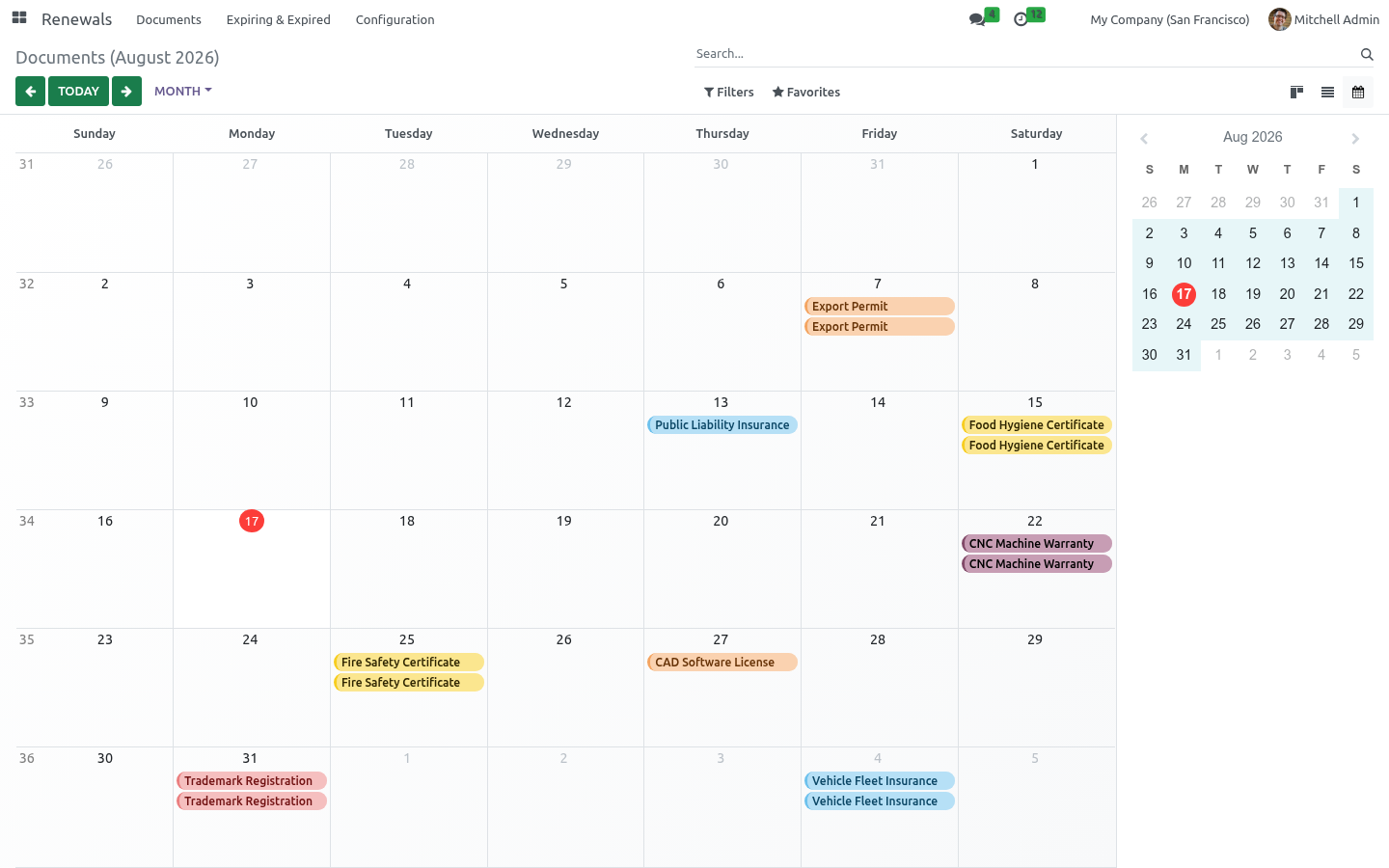Screen dimensions: 1389x868
Task: Switch to kanban view
Action: (x=1297, y=93)
